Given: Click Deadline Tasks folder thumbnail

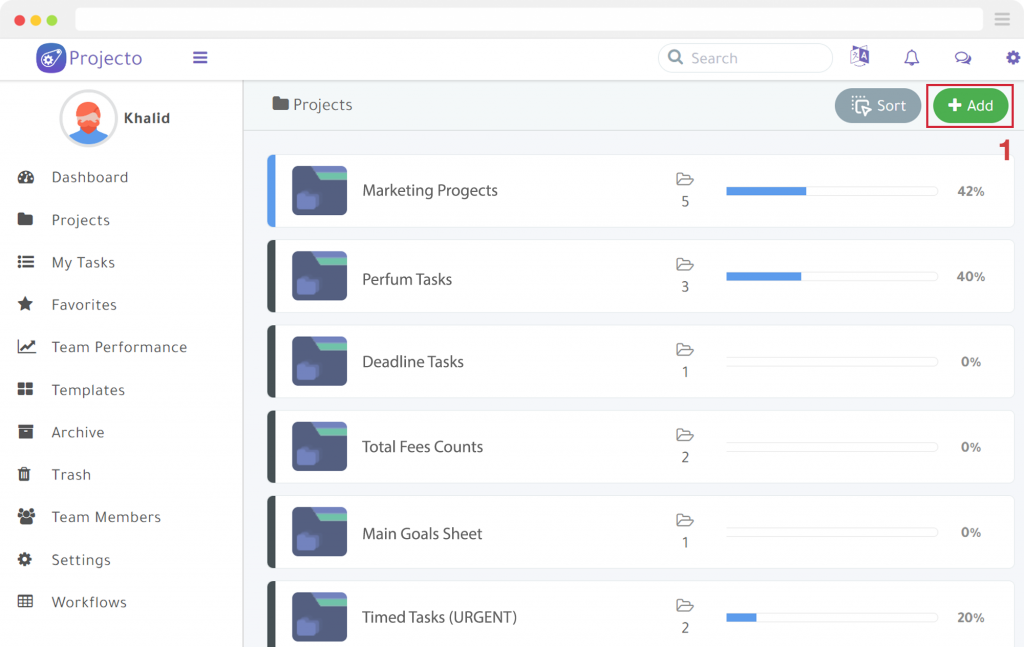Looking at the screenshot, I should 319,361.
